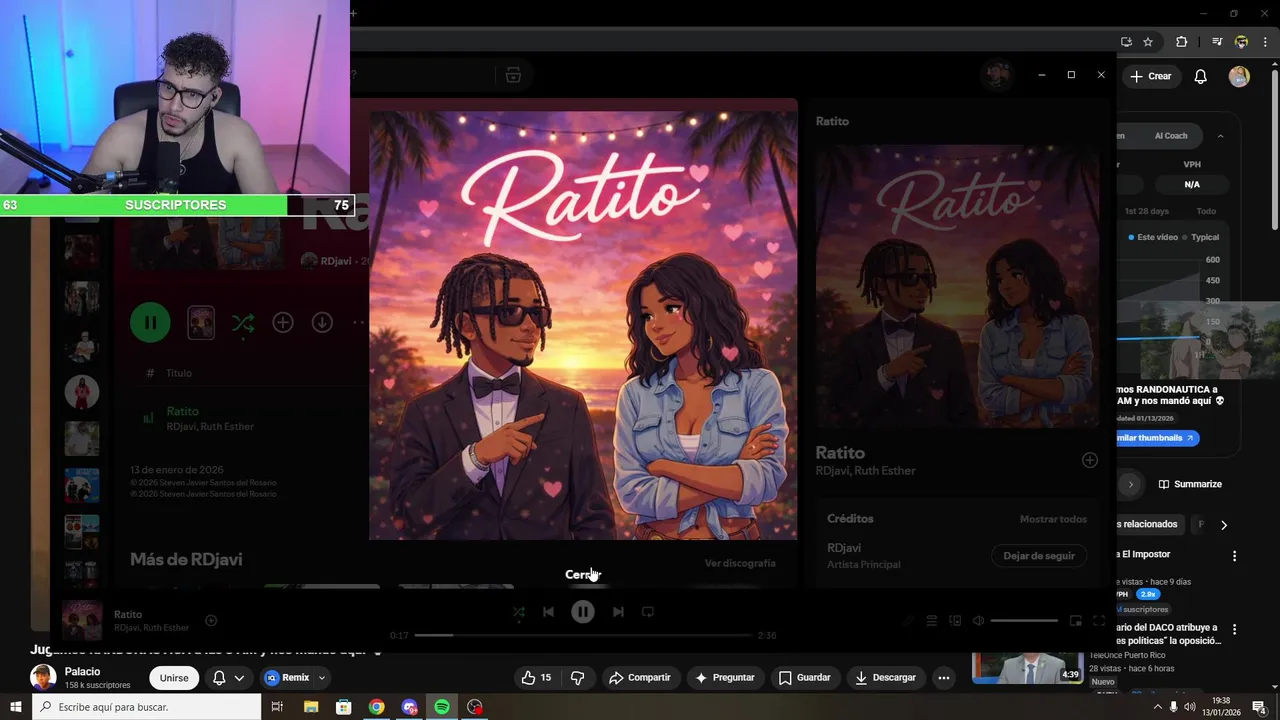The height and width of the screenshot is (720, 1280).
Task: Enter Spotify fullscreen mode icon
Action: 1099,621
